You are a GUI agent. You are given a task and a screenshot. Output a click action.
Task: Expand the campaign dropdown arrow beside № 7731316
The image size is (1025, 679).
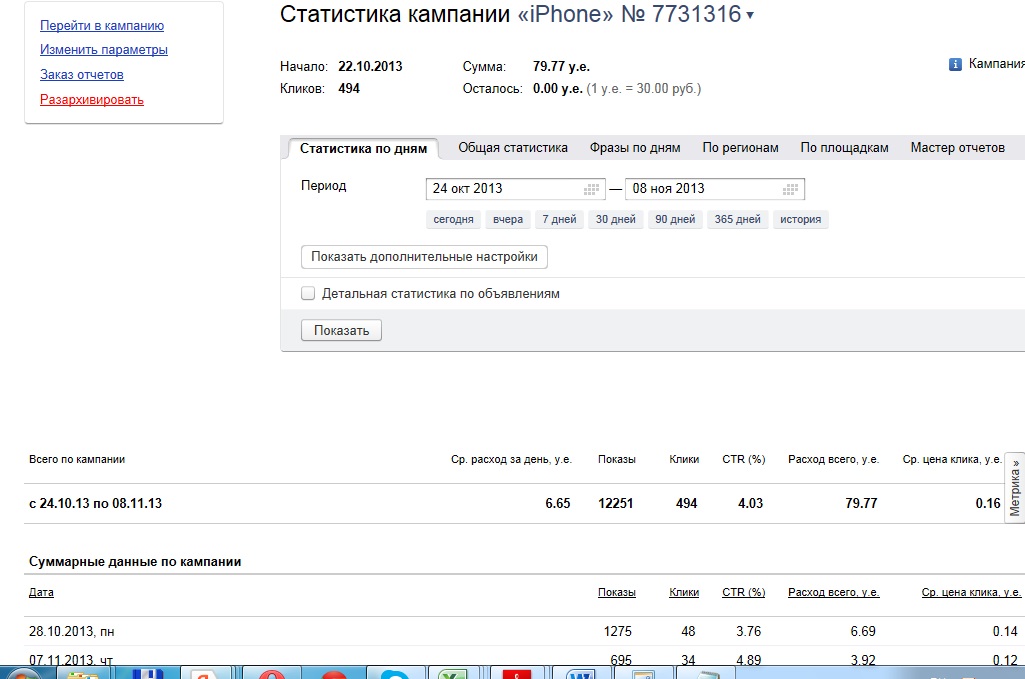[750, 15]
